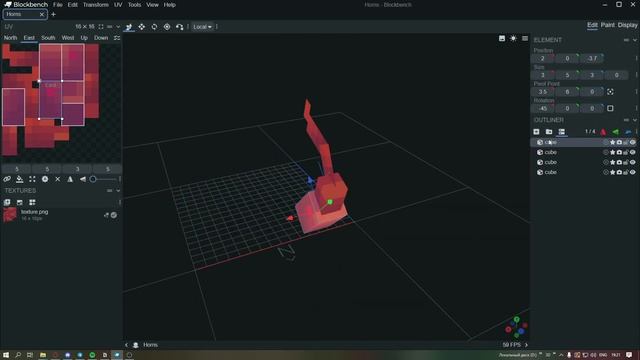Select texture.png in the Textures list

coord(61,215)
